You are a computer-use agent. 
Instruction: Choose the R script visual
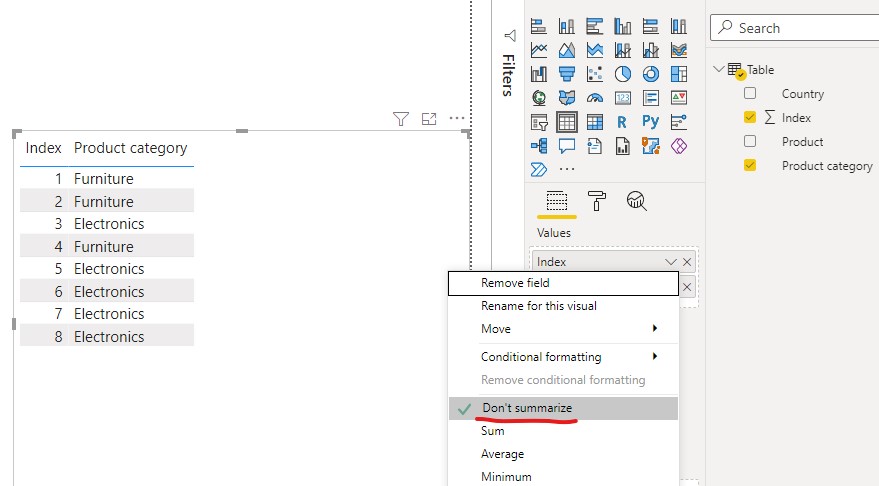(x=622, y=122)
